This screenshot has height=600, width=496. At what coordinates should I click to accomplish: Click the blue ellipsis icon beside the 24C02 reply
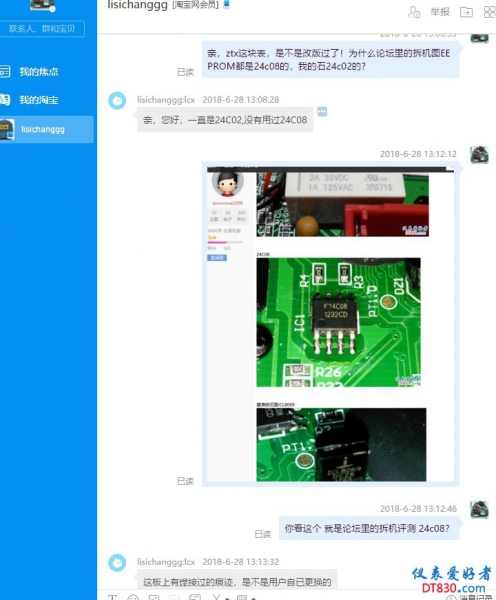tap(322, 112)
